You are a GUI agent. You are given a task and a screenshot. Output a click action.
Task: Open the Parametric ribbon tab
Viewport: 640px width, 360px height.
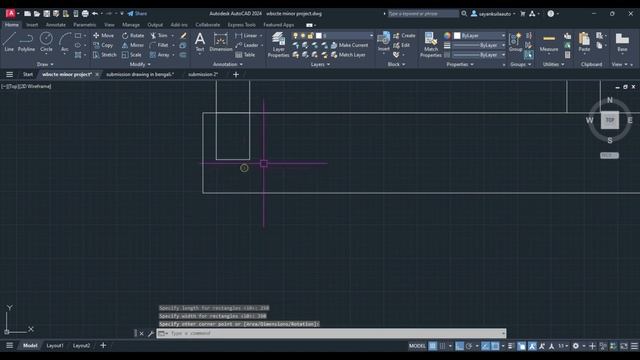tap(84, 25)
